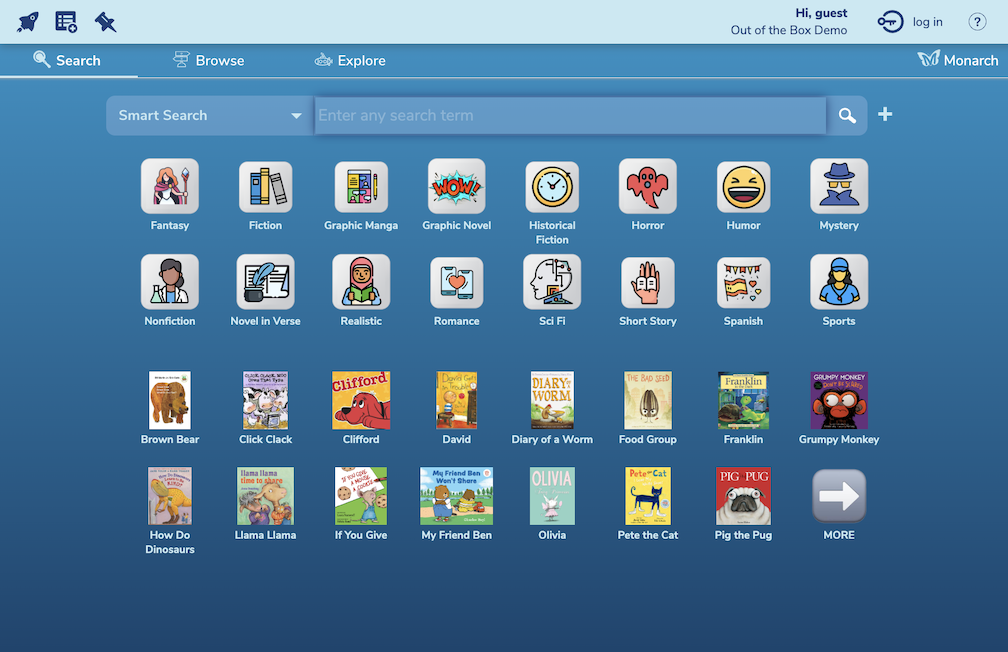
Task: Open the list-add icon in header
Action: pos(66,22)
